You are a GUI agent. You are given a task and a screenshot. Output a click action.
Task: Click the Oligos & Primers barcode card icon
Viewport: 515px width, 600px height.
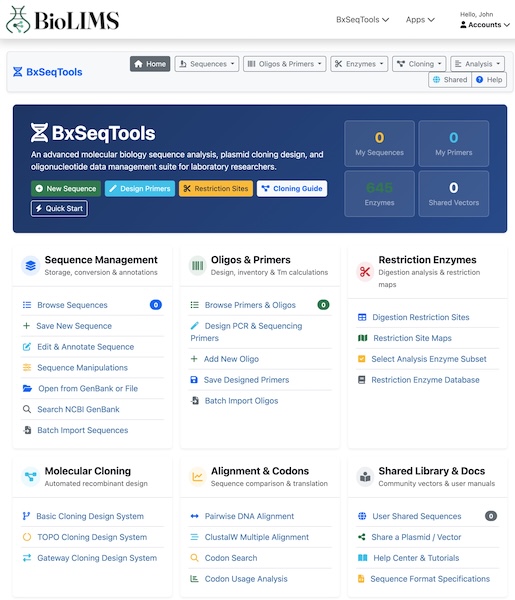197,265
